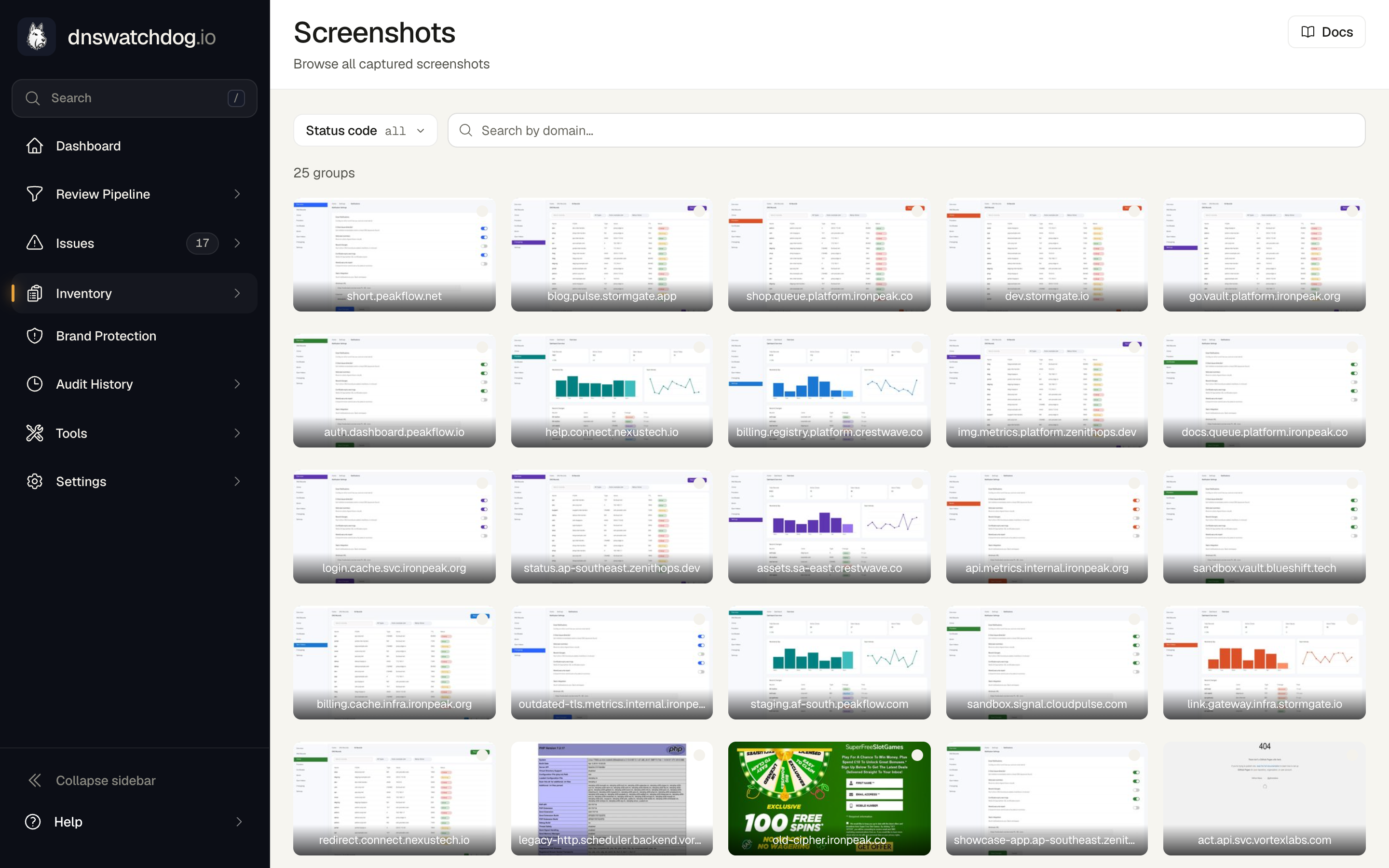This screenshot has width=1389, height=868.
Task: Toggle selection circle on dev.stormgate.io card
Action: [1134, 211]
